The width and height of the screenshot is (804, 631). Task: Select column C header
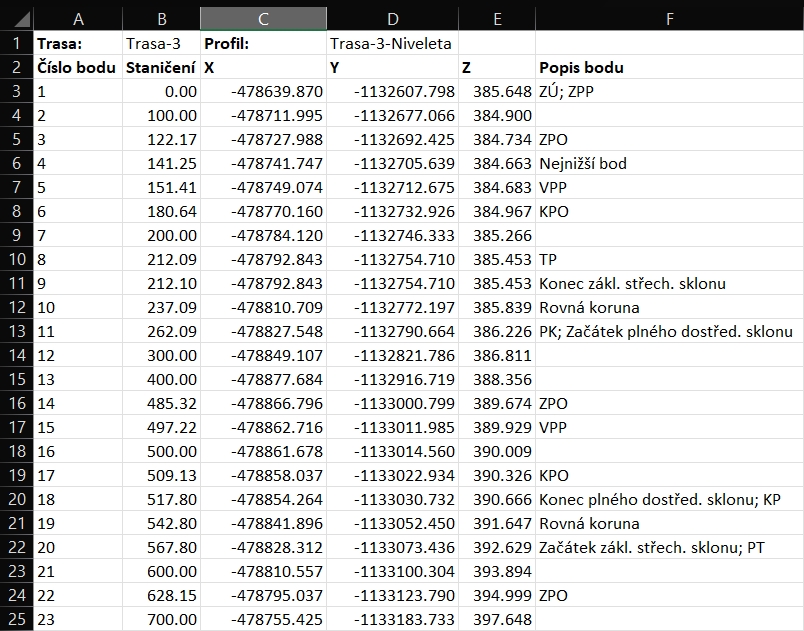coord(263,18)
